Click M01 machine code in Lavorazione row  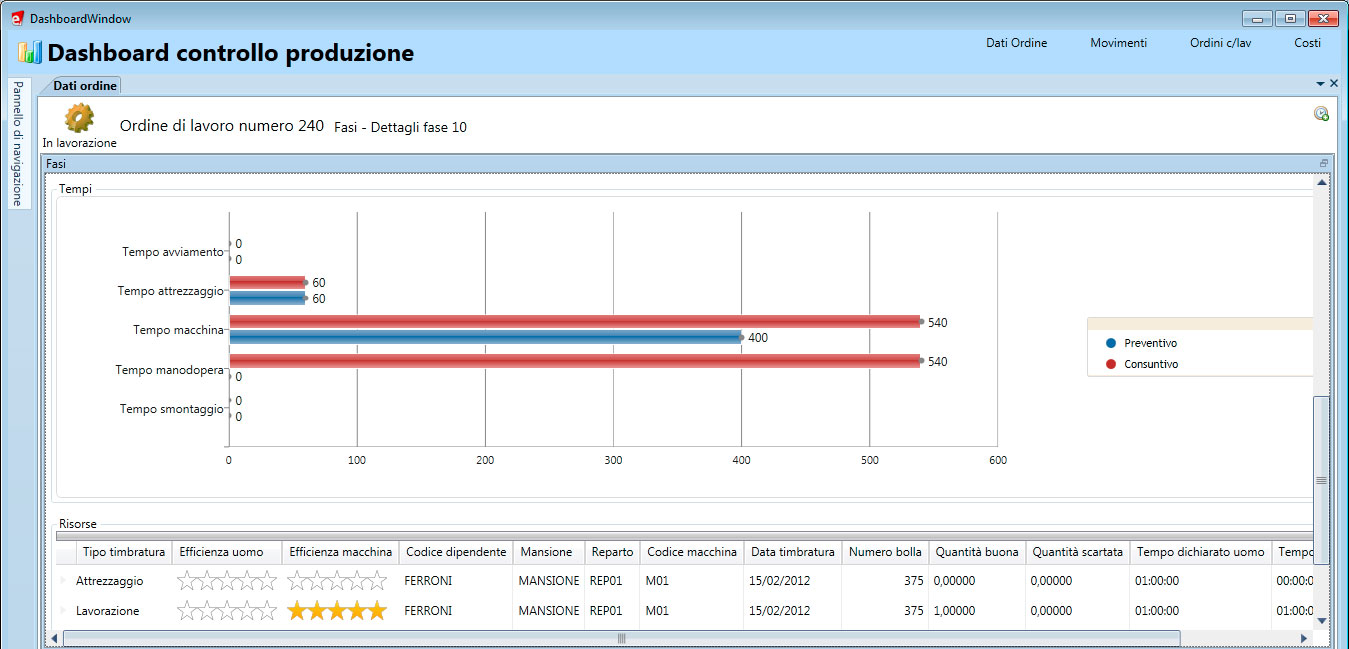click(657, 611)
